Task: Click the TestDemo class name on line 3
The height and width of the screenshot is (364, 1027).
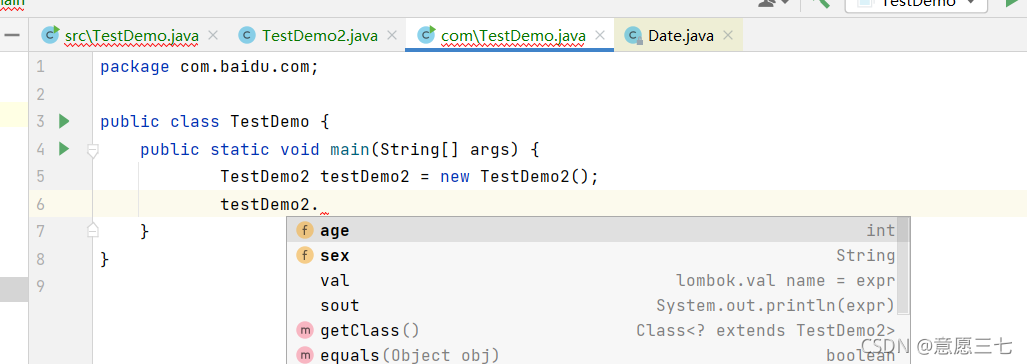Action: tap(269, 122)
